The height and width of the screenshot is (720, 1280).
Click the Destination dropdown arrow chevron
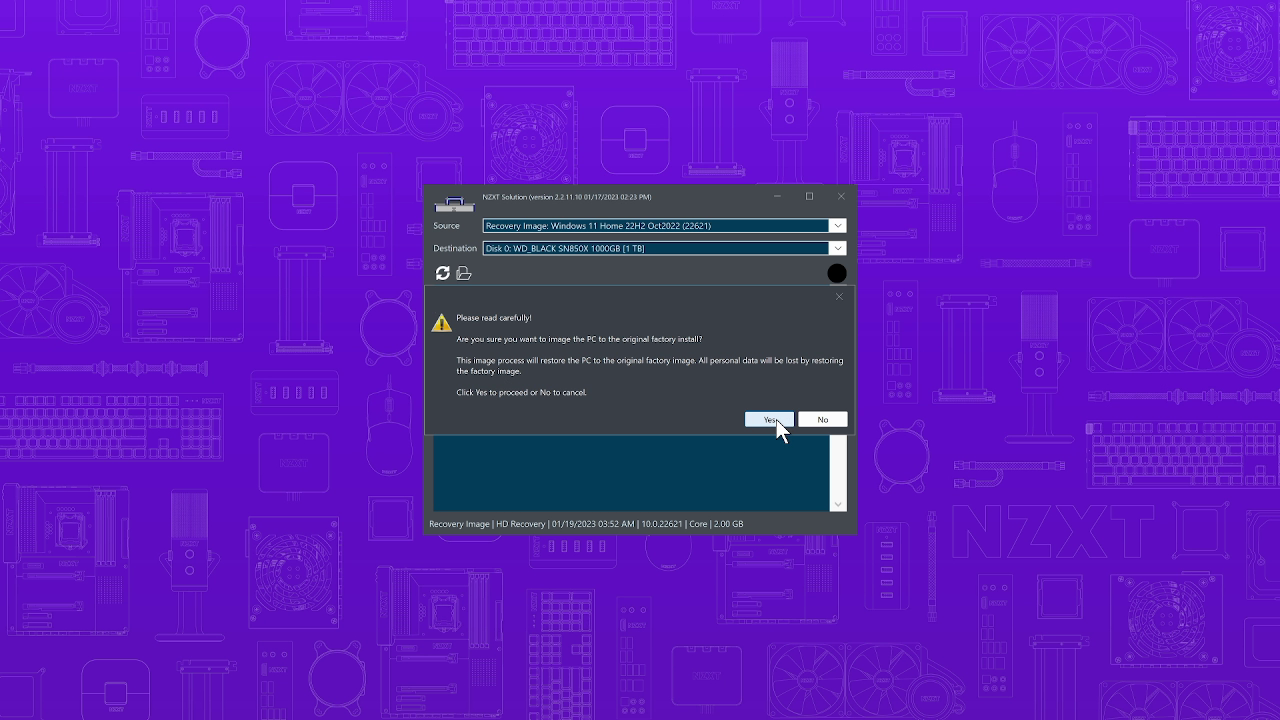pyautogui.click(x=838, y=248)
